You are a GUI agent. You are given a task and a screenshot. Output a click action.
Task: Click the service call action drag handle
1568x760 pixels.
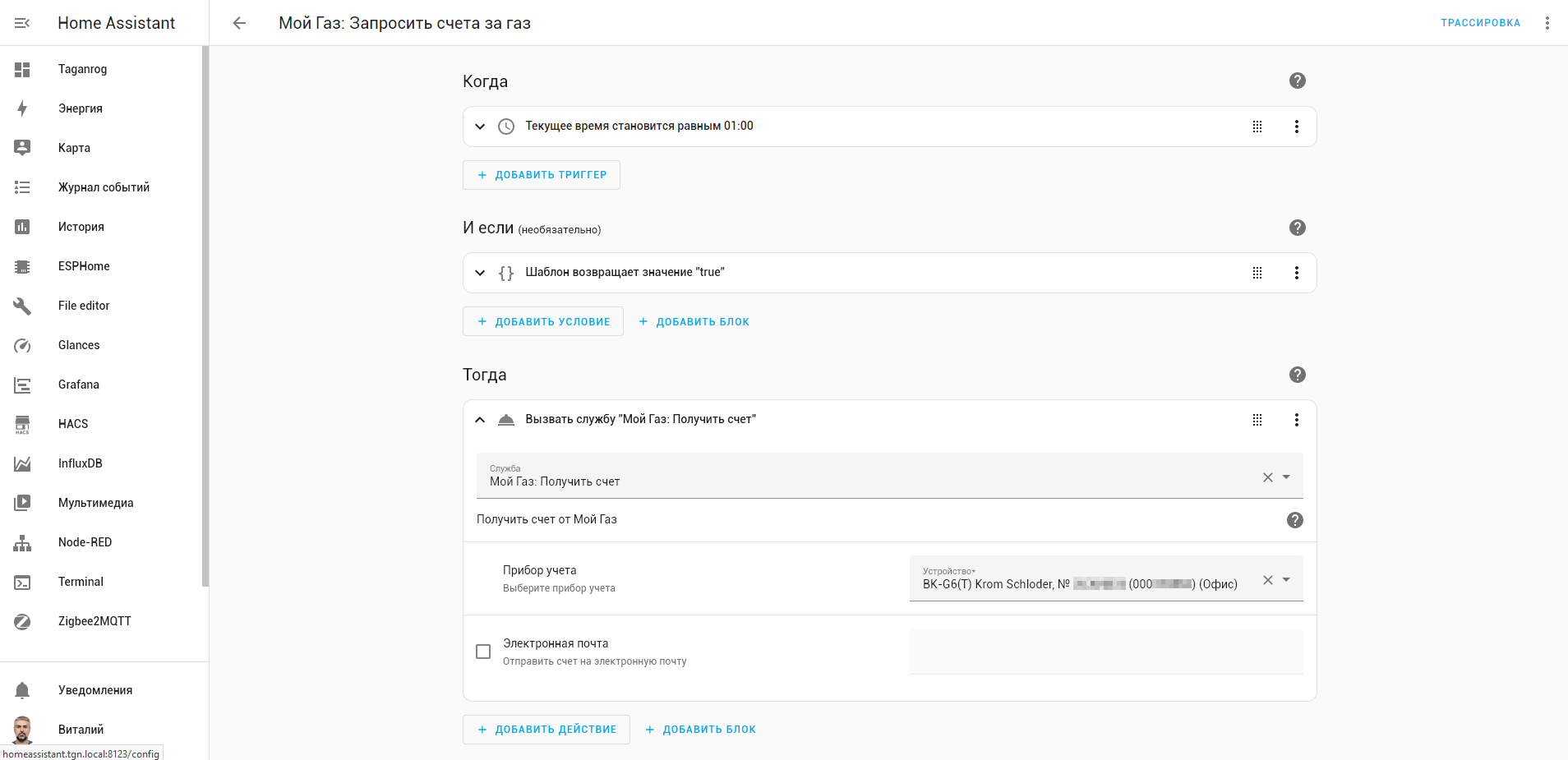click(1257, 420)
